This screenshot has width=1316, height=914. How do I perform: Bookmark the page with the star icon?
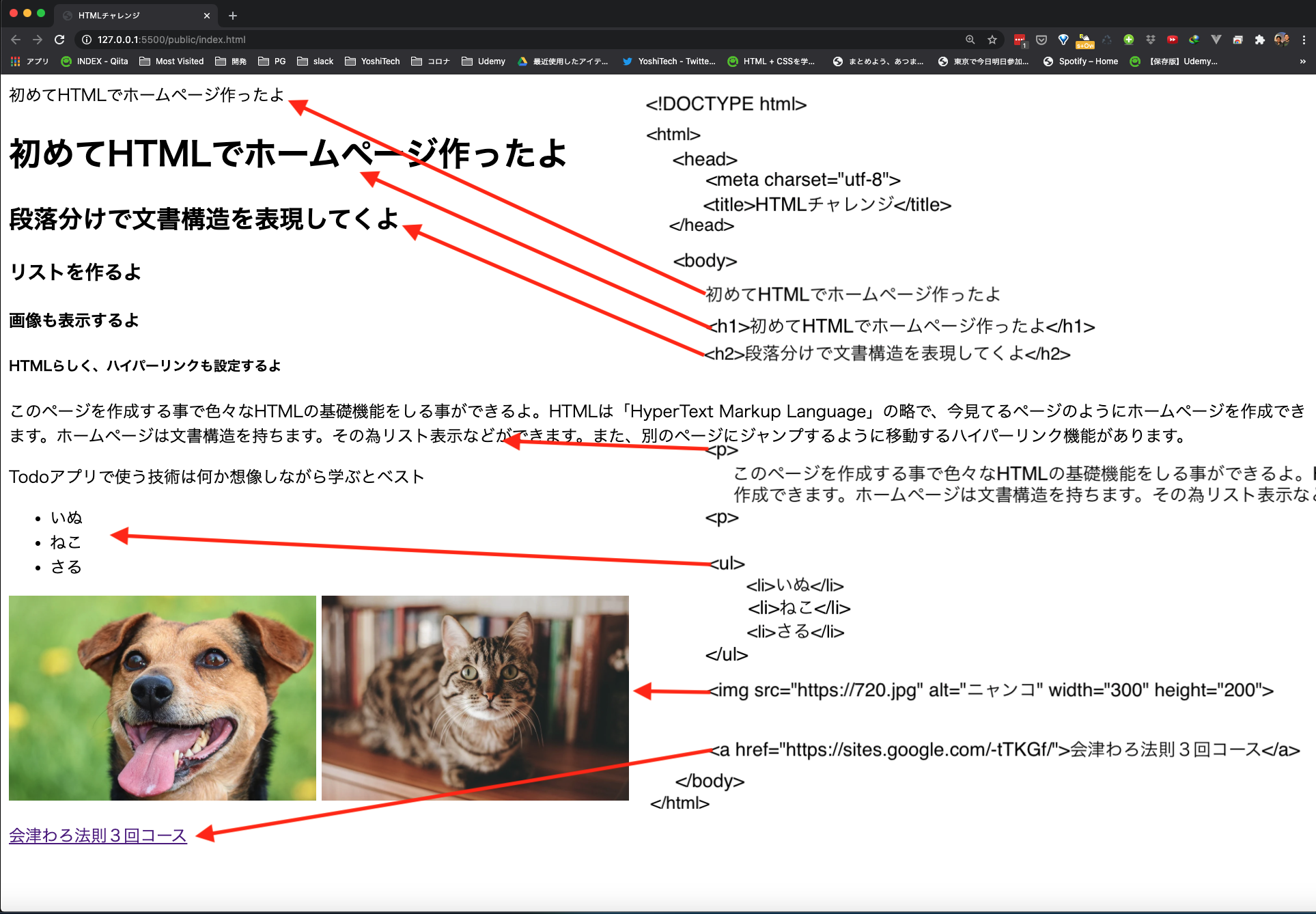click(991, 40)
